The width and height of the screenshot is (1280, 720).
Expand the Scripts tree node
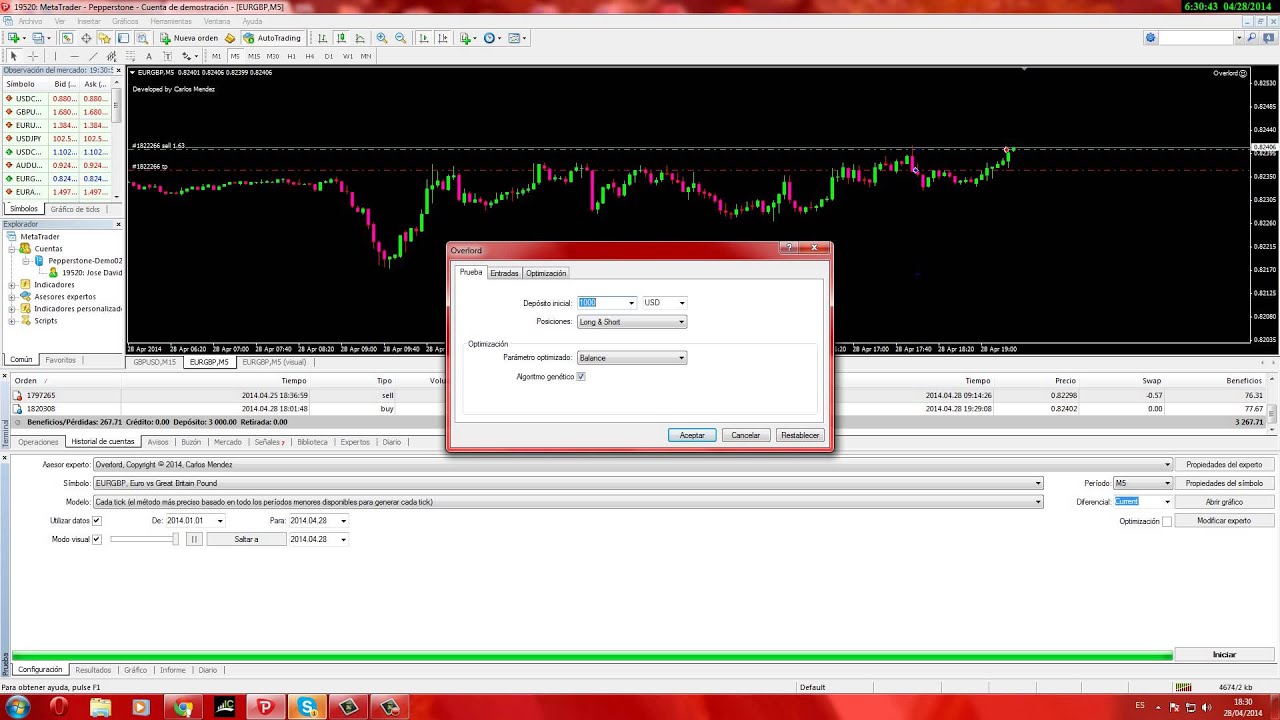pyautogui.click(x=12, y=321)
